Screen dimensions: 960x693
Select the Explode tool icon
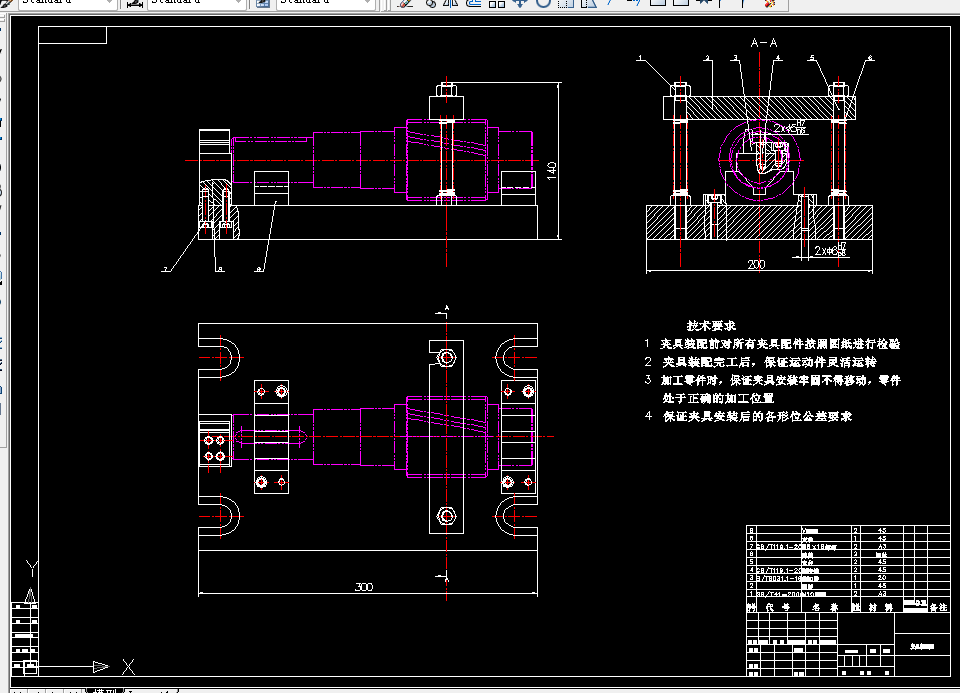pos(770,3)
